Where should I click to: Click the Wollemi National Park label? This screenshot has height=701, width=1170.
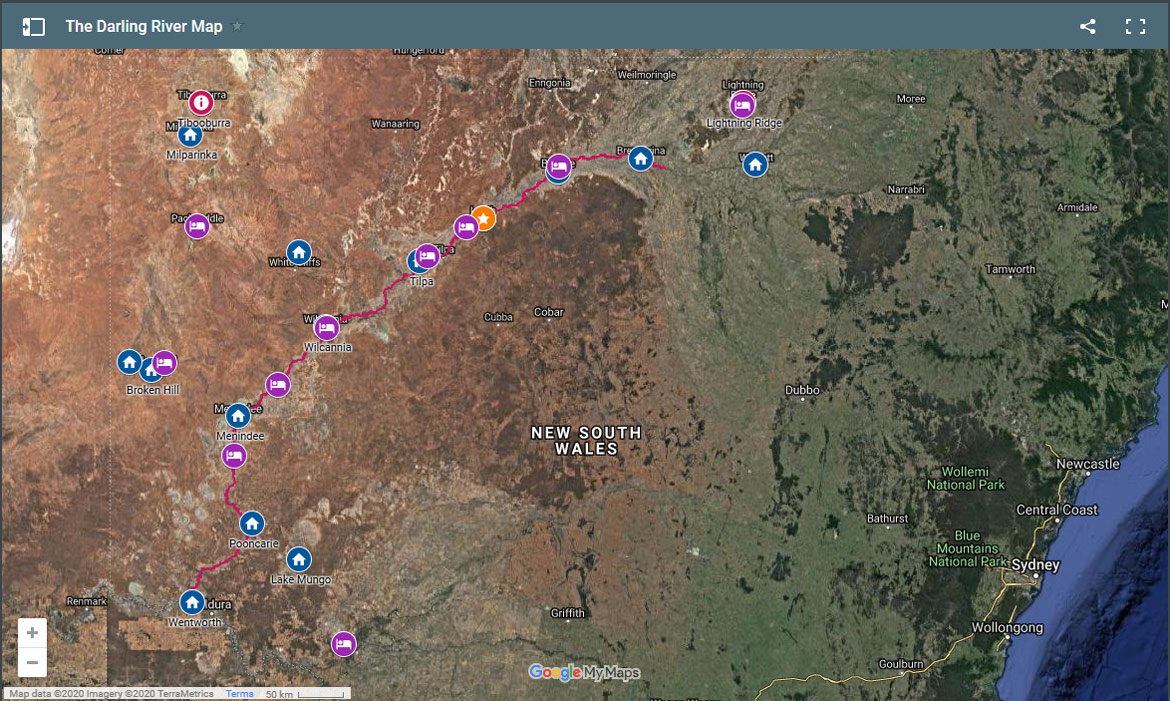tap(966, 478)
